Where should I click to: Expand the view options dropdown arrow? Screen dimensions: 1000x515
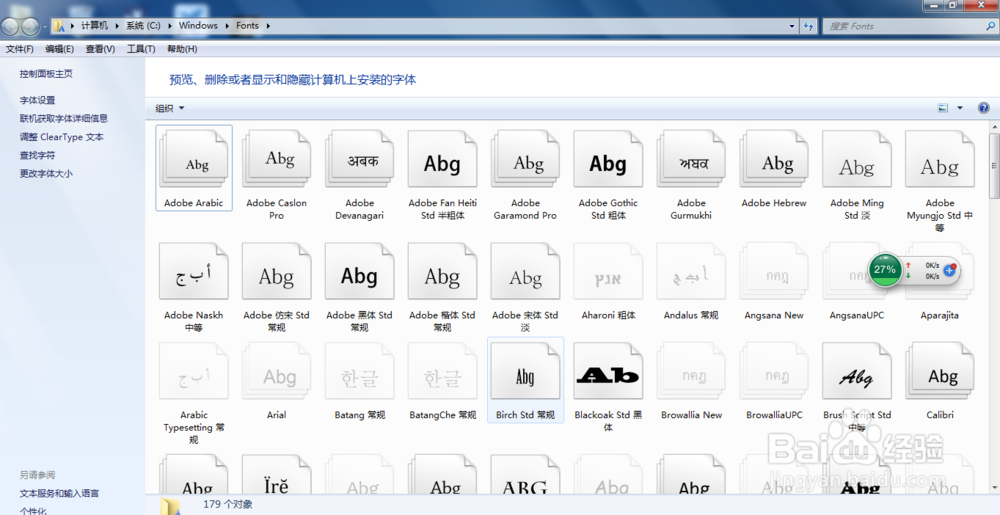(960, 108)
